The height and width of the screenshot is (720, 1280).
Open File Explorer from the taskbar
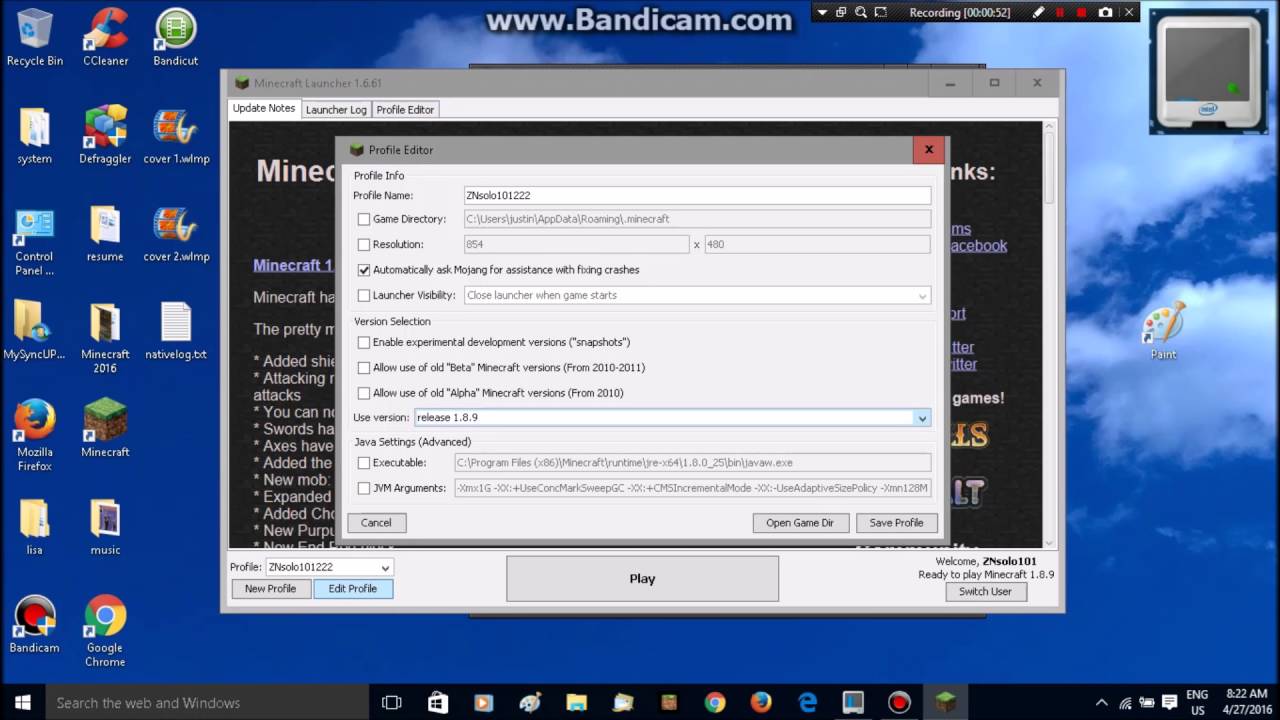click(576, 702)
